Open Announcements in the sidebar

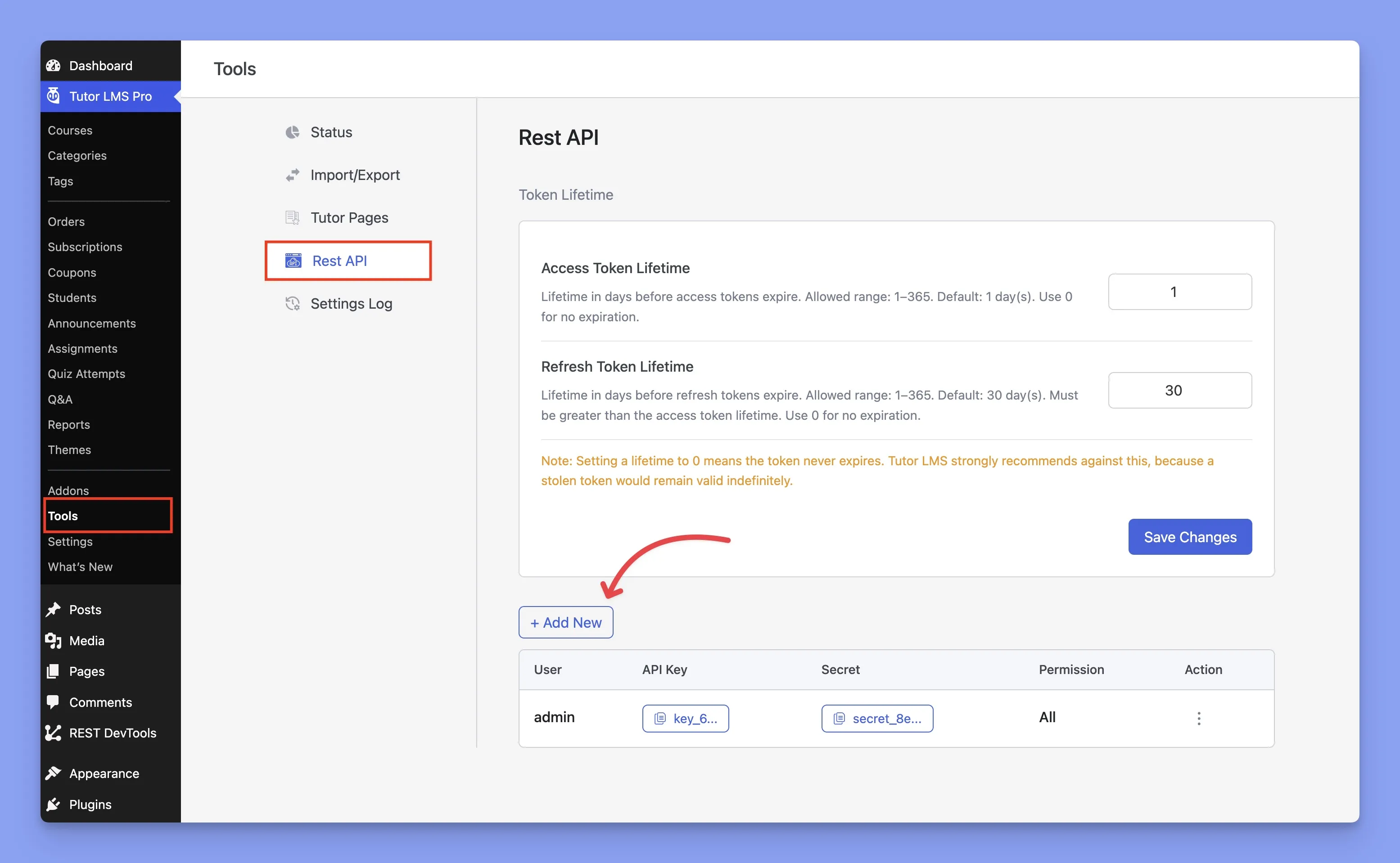click(x=92, y=323)
